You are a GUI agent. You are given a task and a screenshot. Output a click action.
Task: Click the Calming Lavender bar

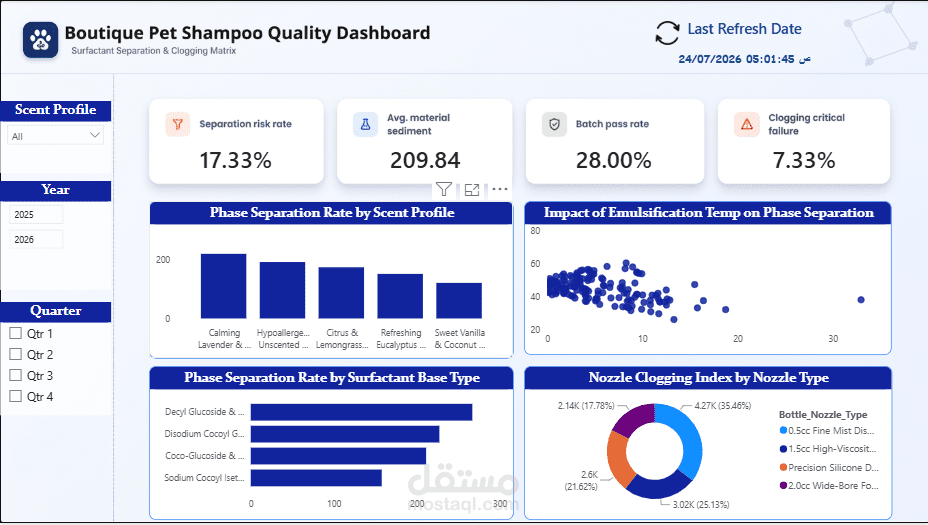coord(223,286)
